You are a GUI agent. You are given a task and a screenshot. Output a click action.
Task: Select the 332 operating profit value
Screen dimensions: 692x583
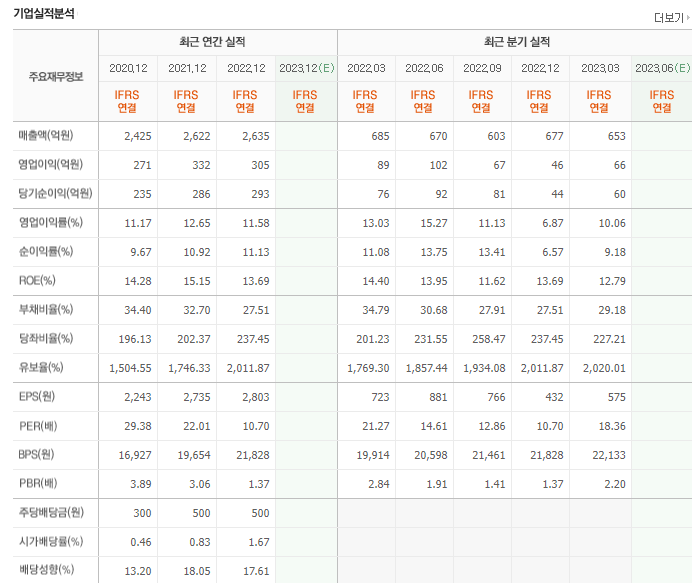201,165
